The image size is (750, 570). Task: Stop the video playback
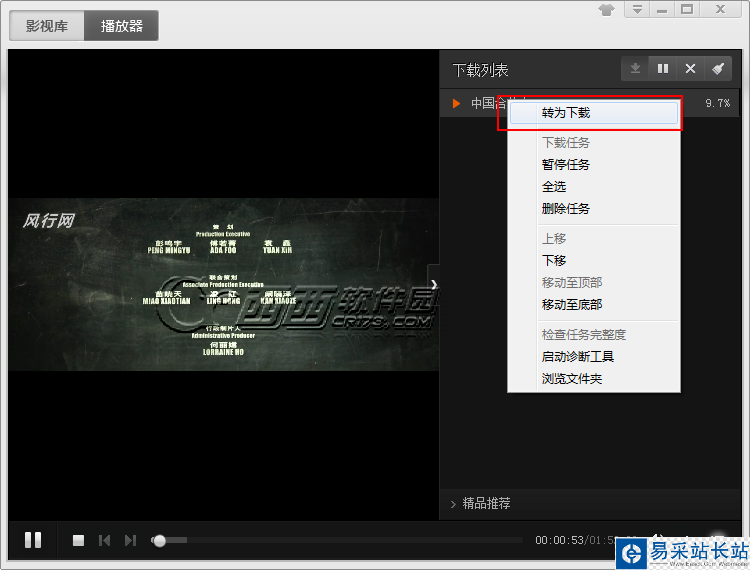coord(78,540)
